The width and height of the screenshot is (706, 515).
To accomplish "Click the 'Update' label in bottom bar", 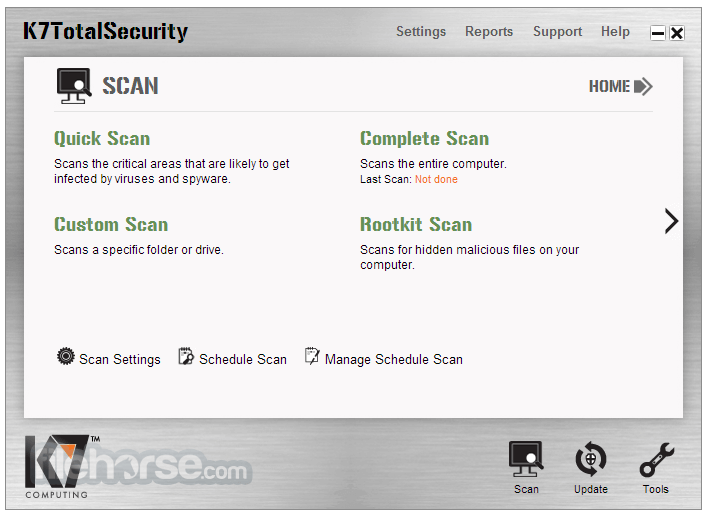I will tap(591, 489).
